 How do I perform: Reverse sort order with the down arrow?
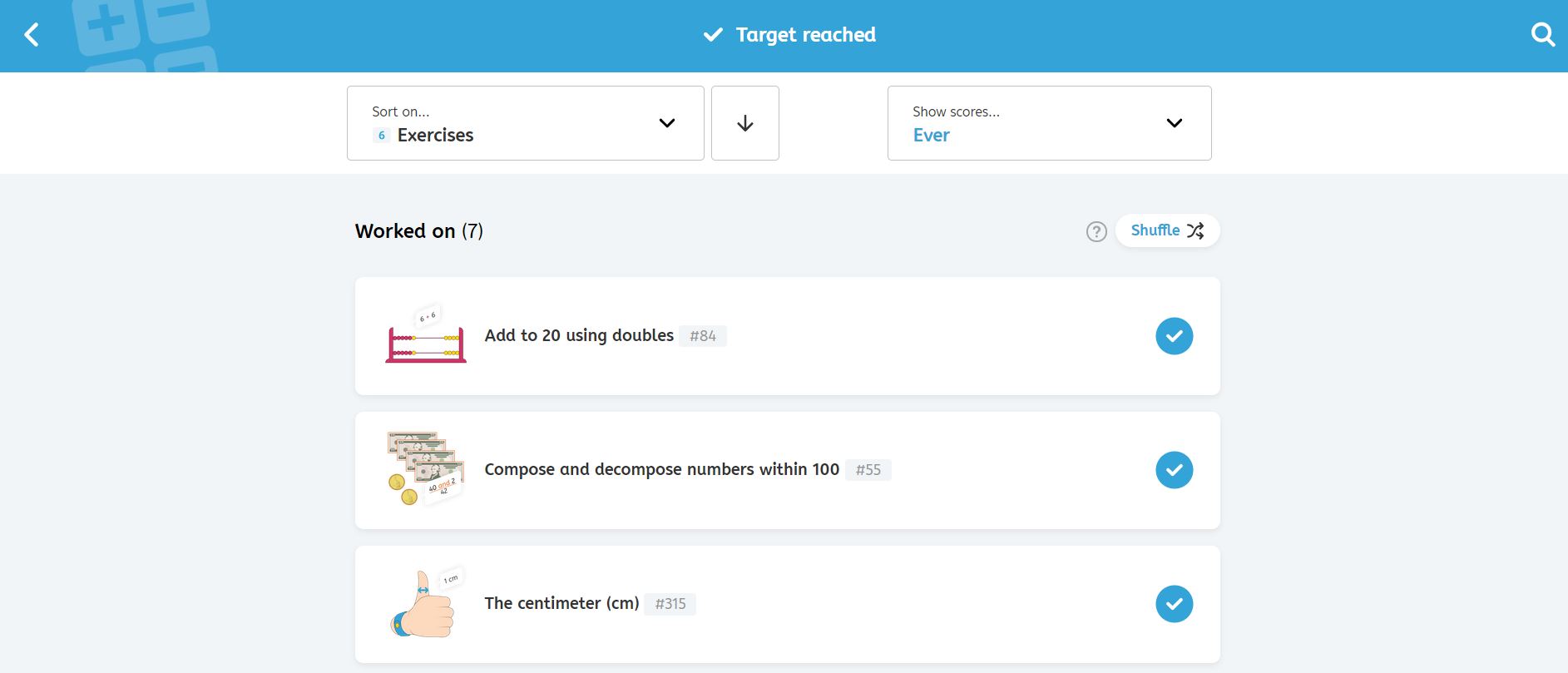point(744,123)
